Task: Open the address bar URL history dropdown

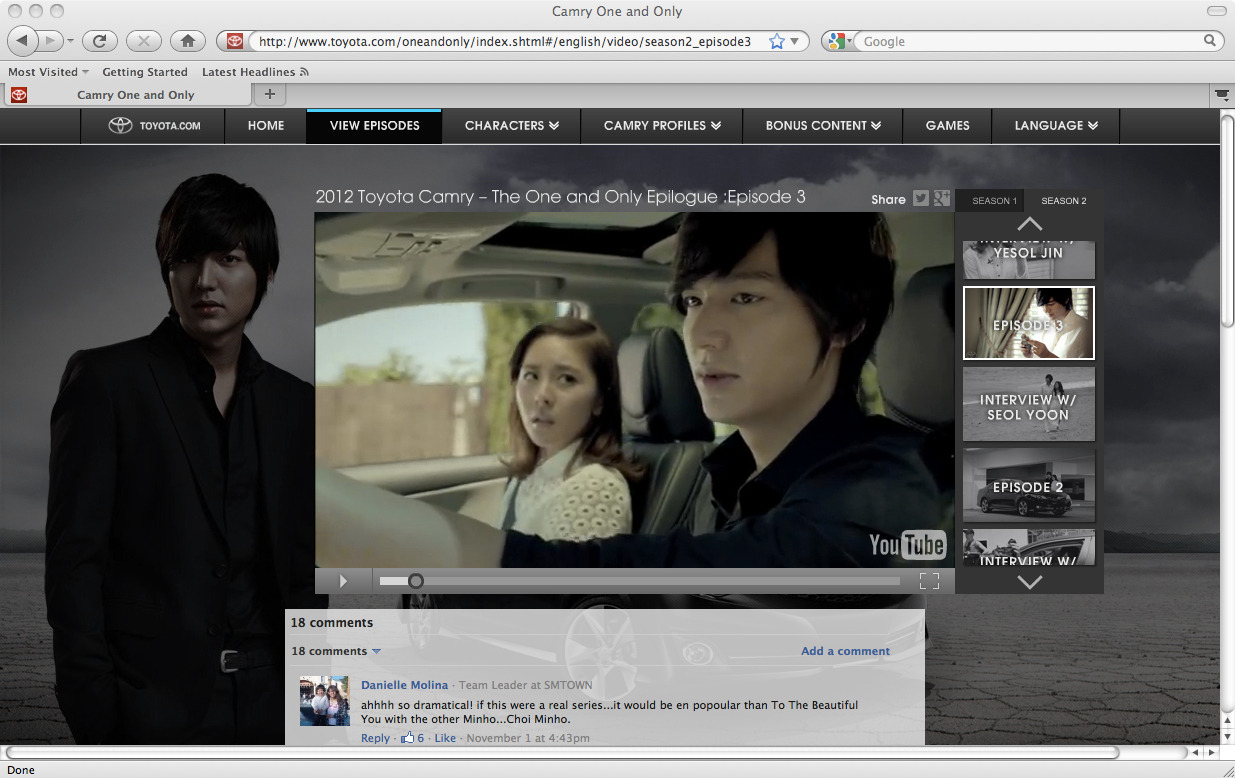Action: (x=795, y=41)
